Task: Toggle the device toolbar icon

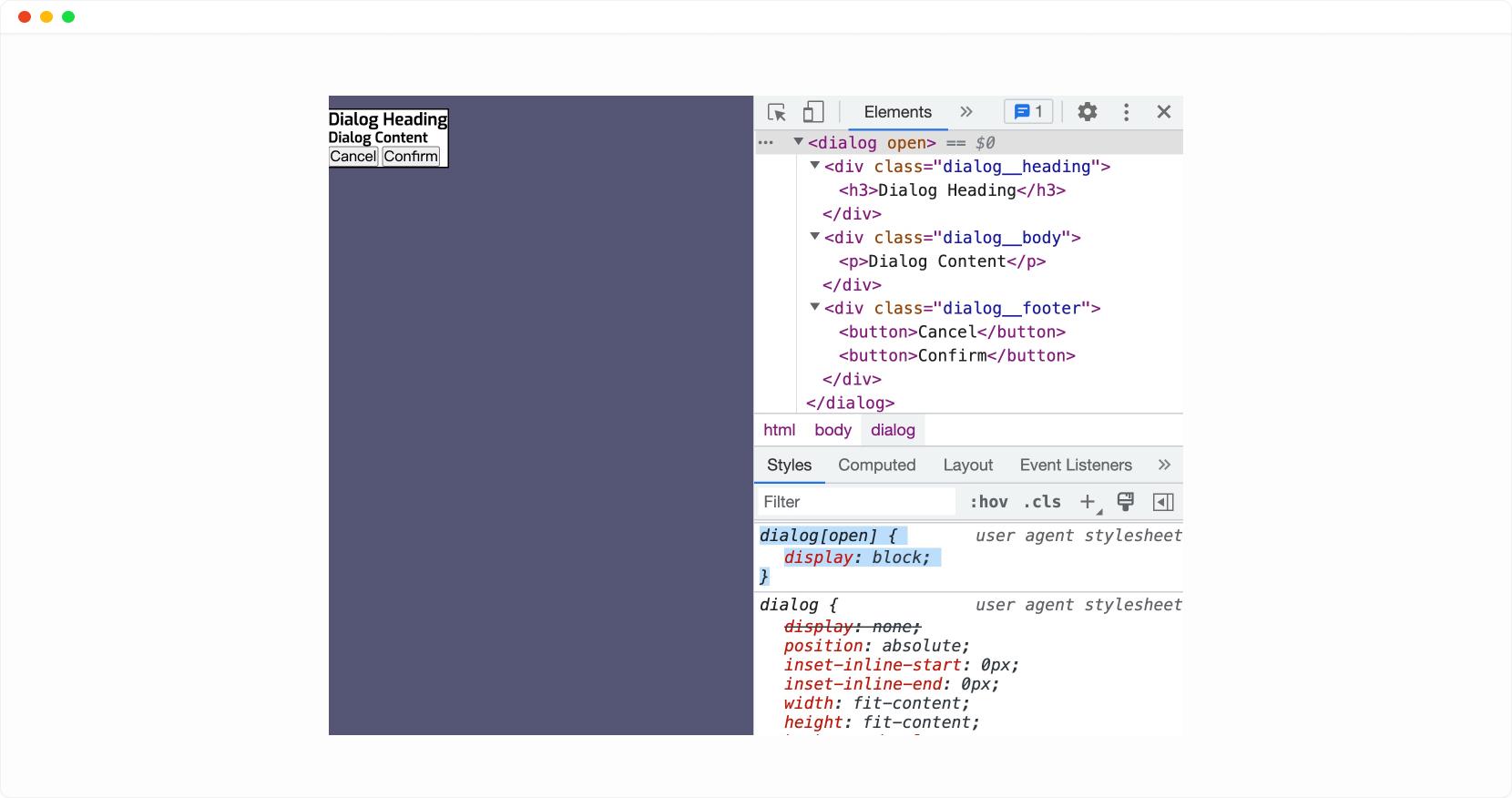Action: [813, 112]
